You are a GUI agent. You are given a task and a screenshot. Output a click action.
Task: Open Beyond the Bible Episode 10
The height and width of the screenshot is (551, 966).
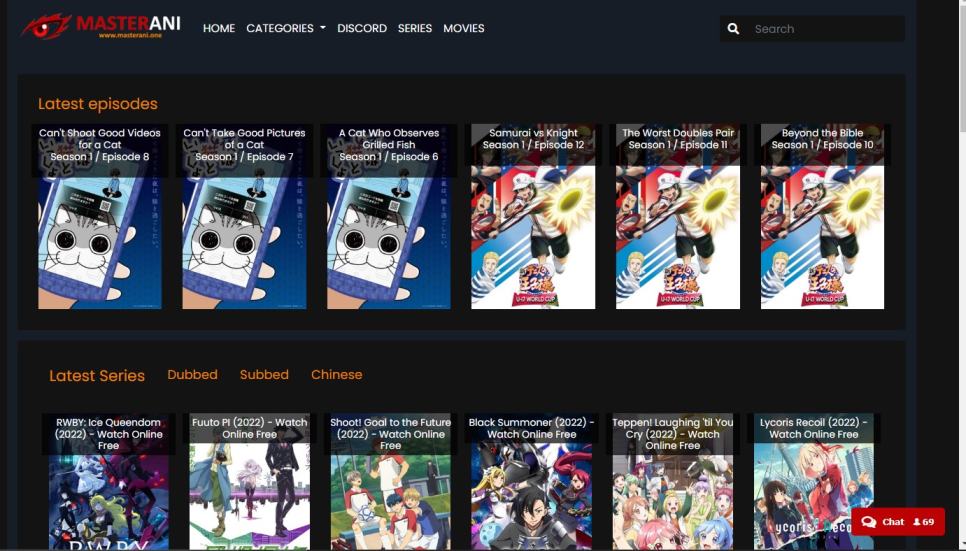822,216
